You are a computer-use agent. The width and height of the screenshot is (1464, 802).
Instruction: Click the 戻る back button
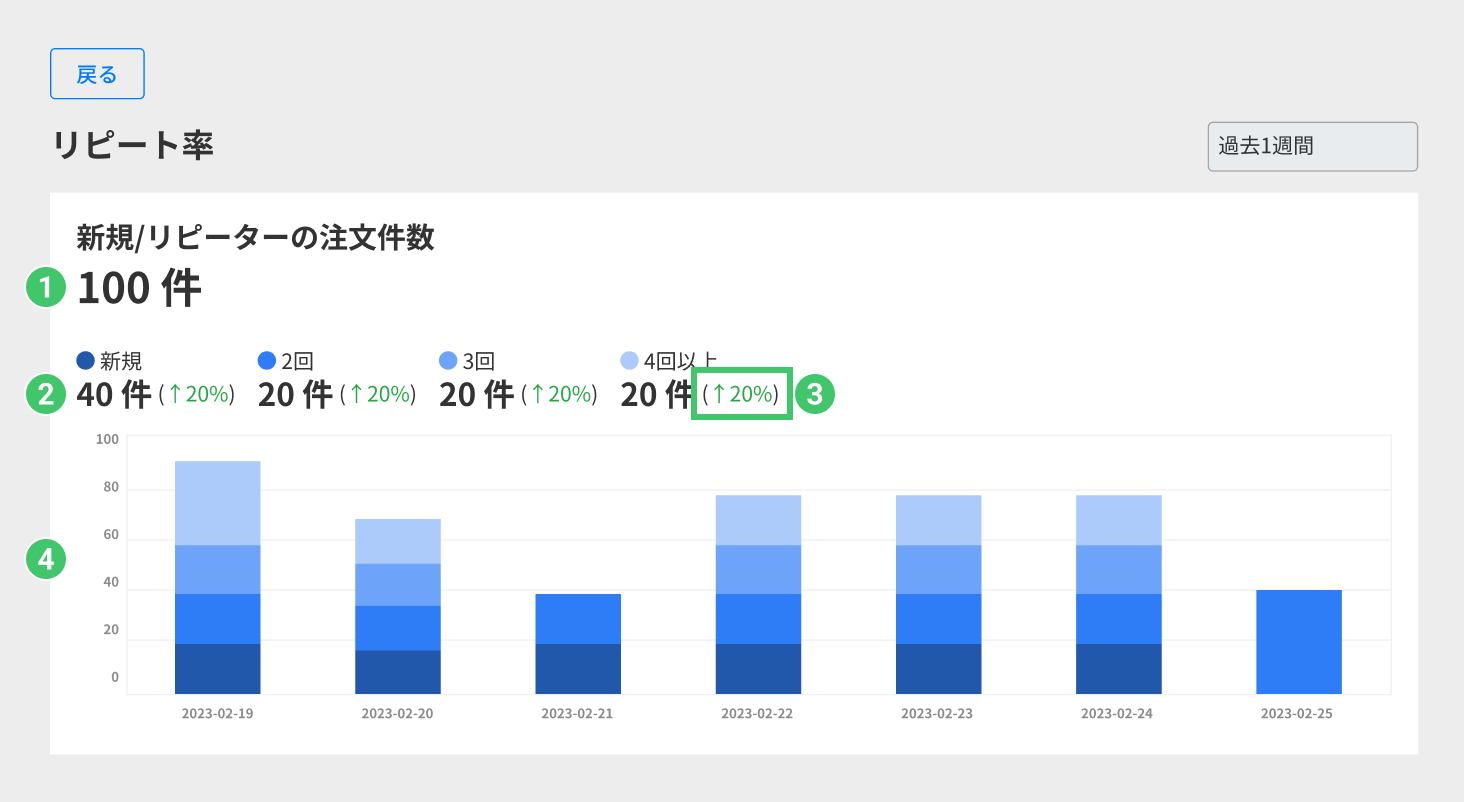click(x=97, y=74)
